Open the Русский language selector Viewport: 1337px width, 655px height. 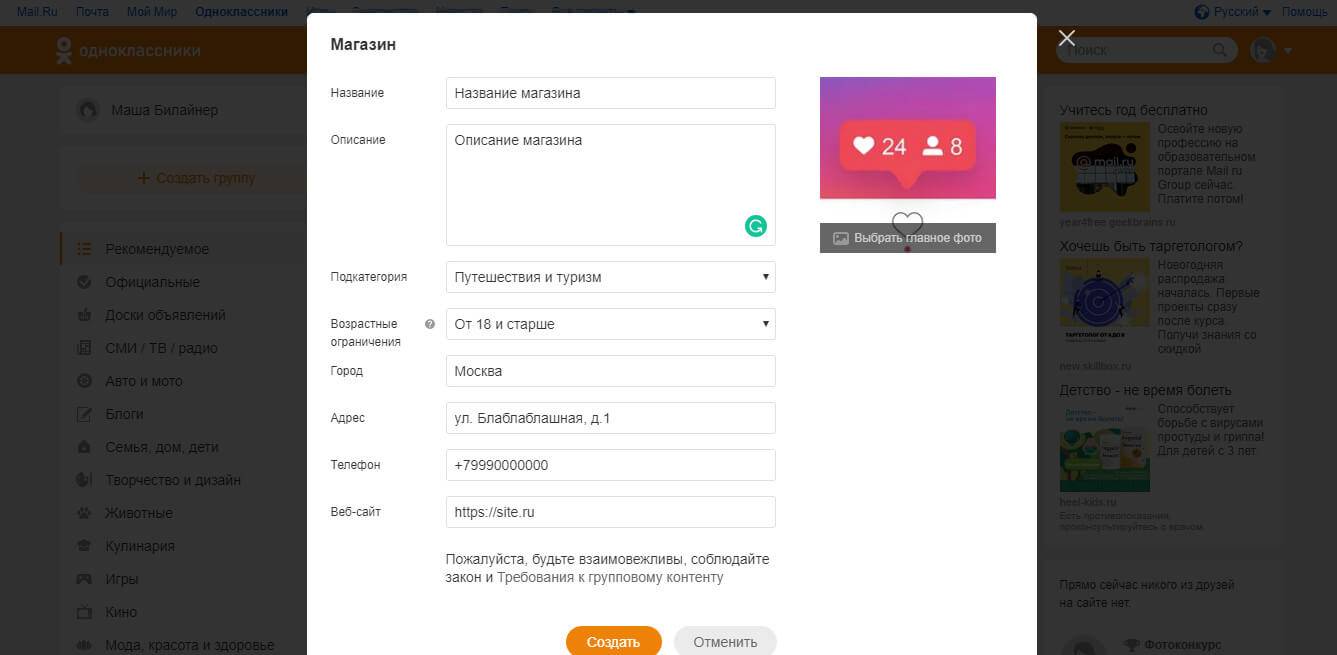1234,12
